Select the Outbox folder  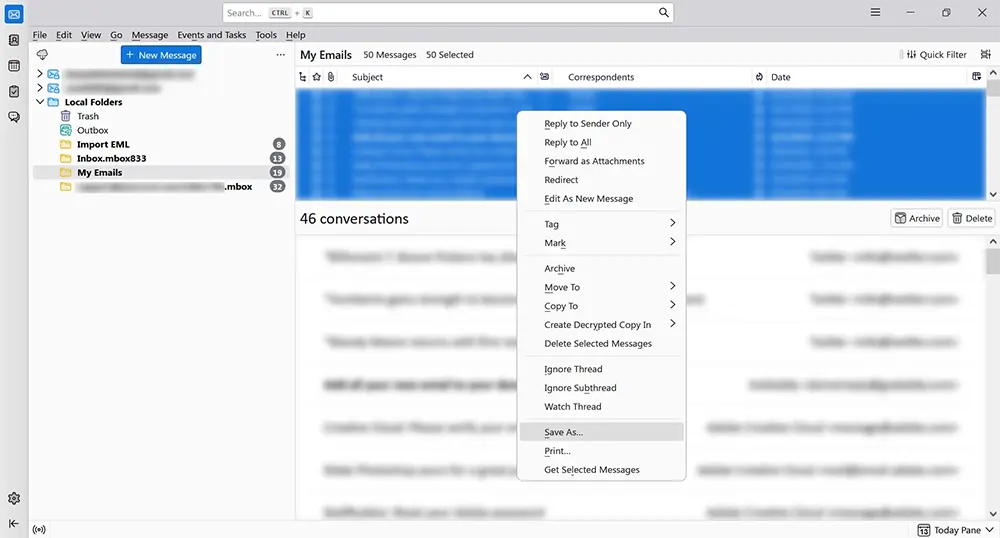(92, 130)
